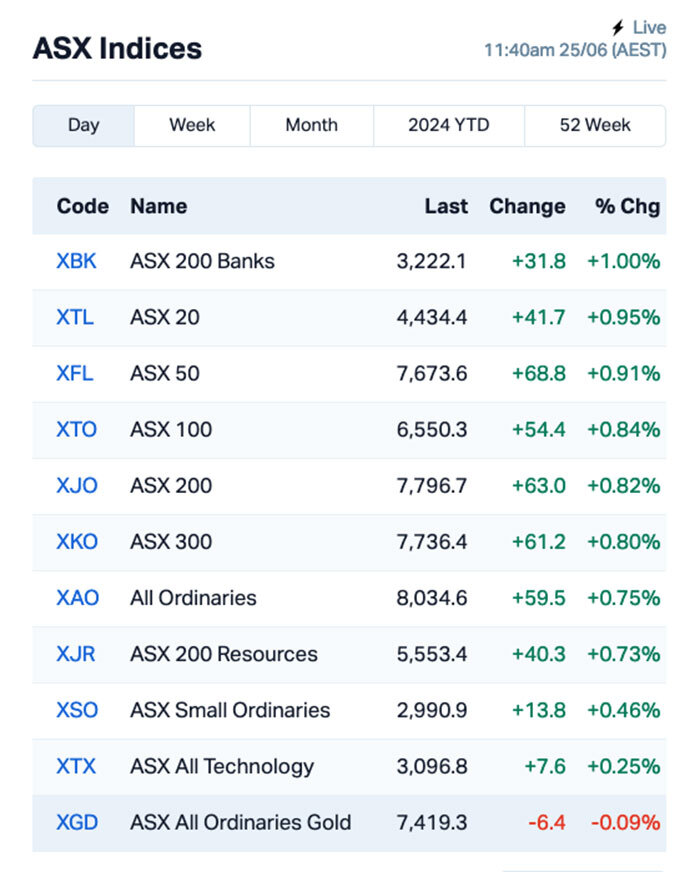Viewport: 700px width, 872px height.
Task: Click the ASX 200 Resources name
Action: pos(224,655)
